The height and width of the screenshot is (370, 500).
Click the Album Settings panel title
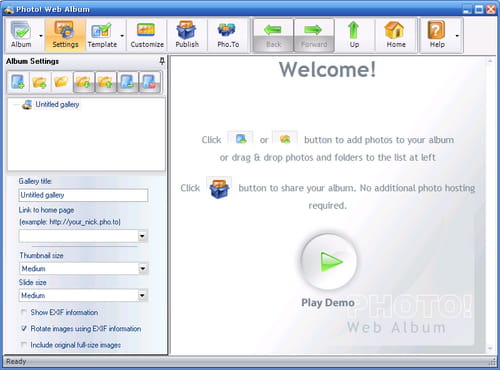pyautogui.click(x=32, y=61)
